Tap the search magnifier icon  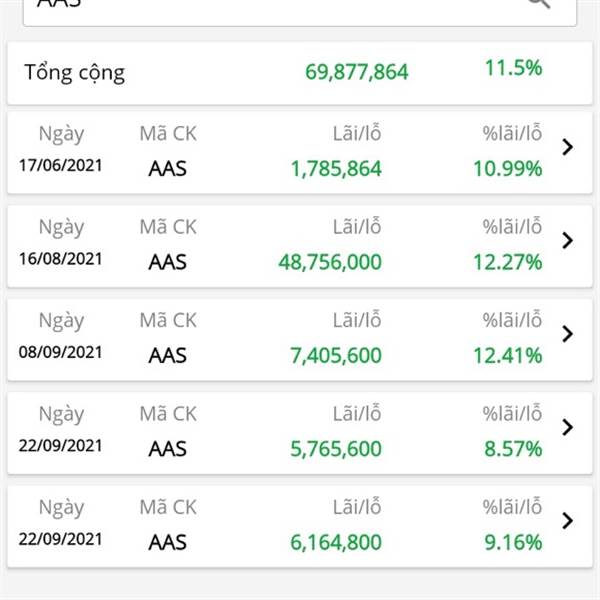point(540,3)
